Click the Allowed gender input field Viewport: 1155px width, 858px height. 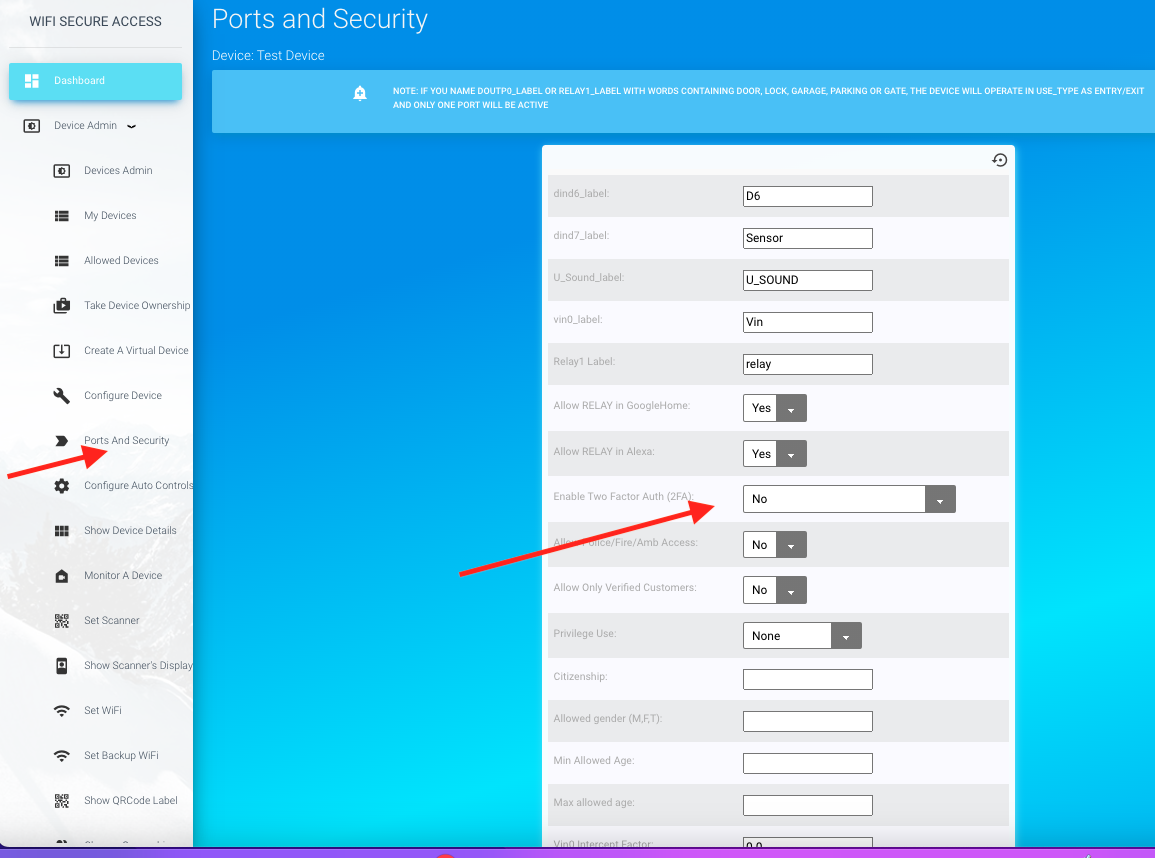[x=808, y=721]
